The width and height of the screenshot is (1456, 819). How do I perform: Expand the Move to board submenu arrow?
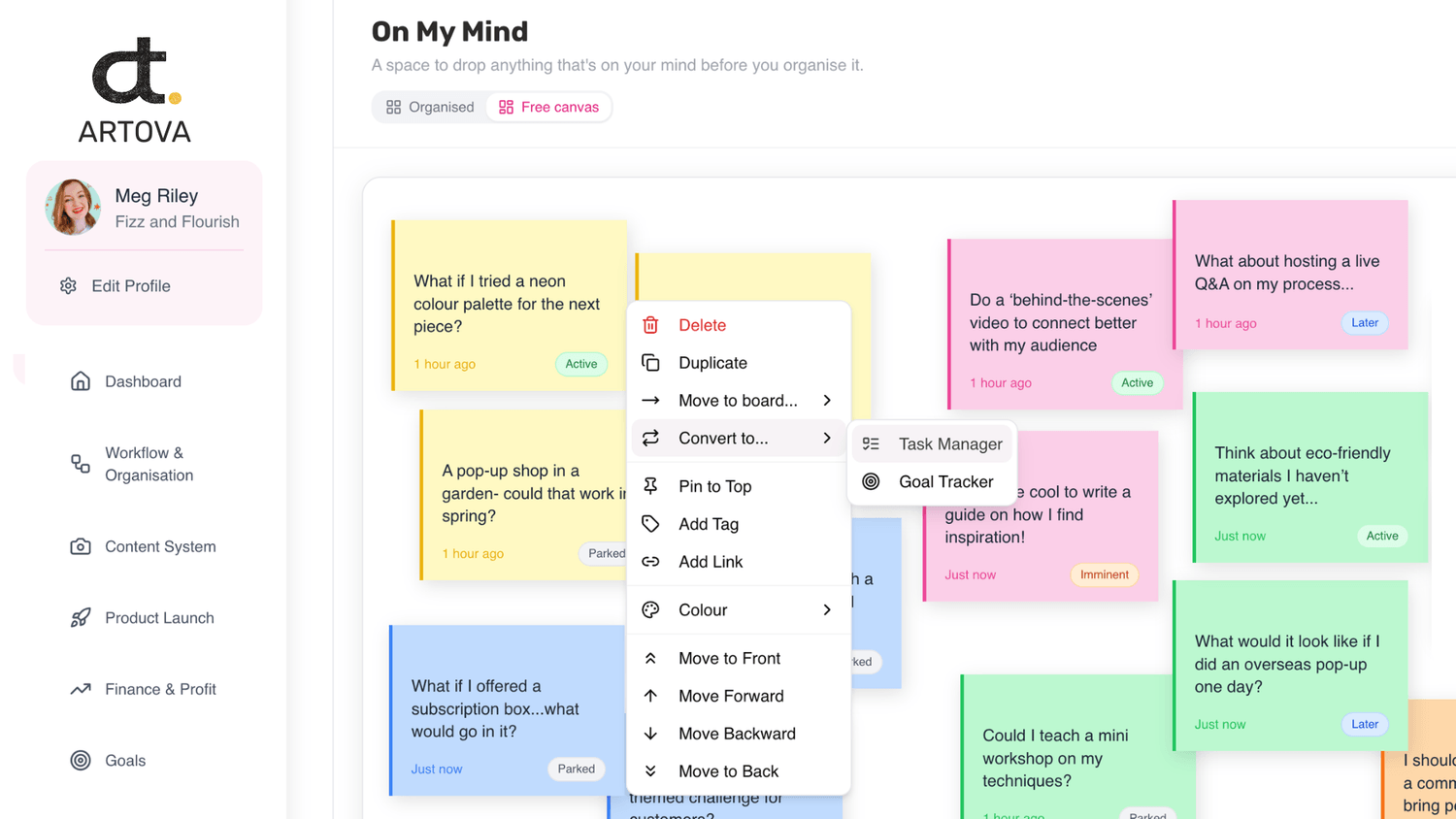(x=827, y=401)
